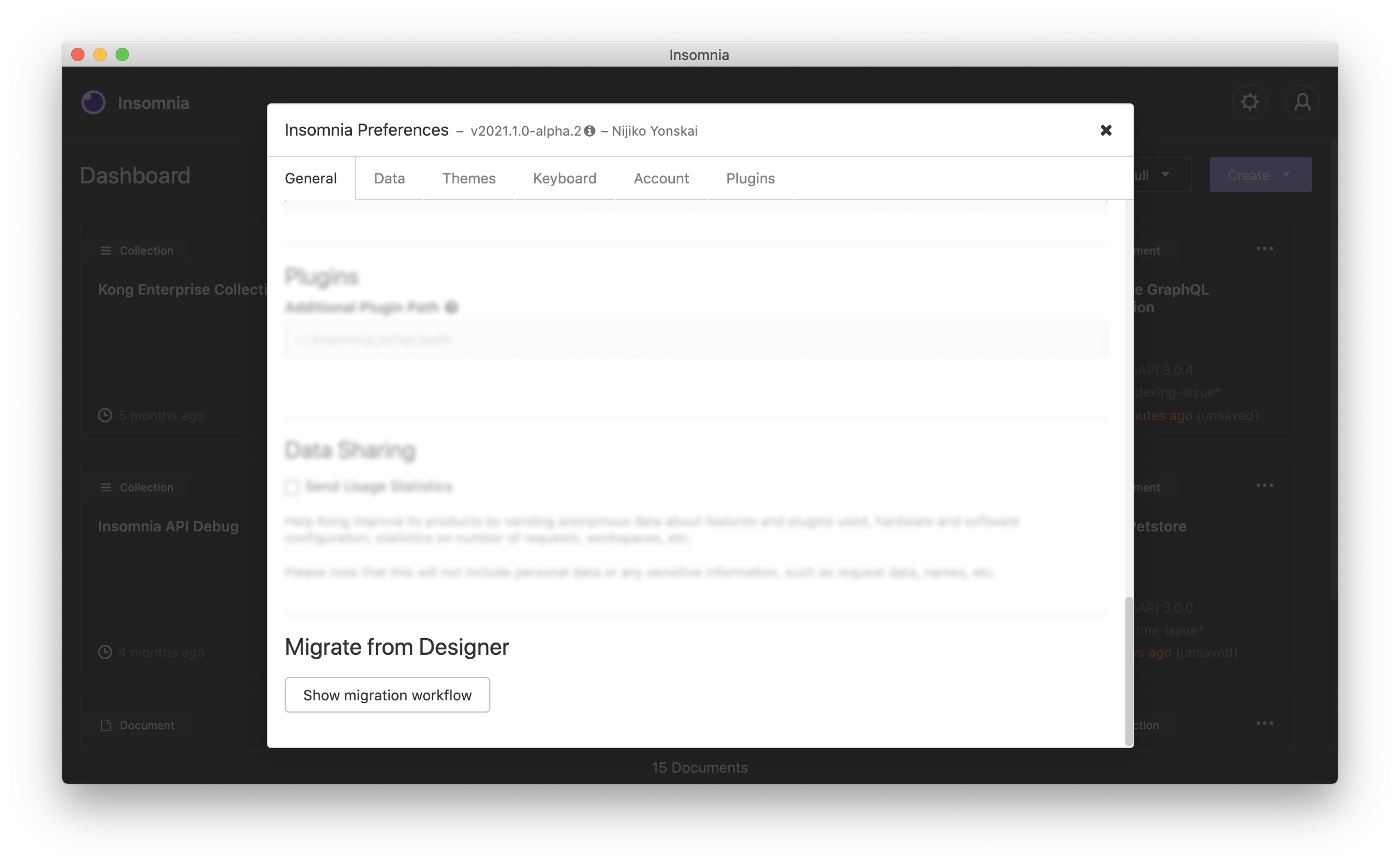
Task: Toggle Send Usage Statistics checkbox
Action: click(x=291, y=487)
